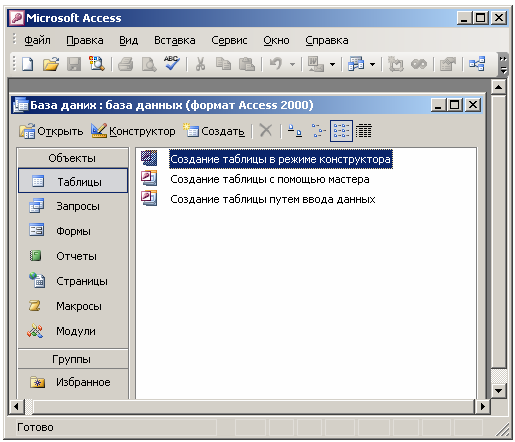Screen dimensions: 515x442
Task: Click the Delete X icon
Action: point(266,131)
